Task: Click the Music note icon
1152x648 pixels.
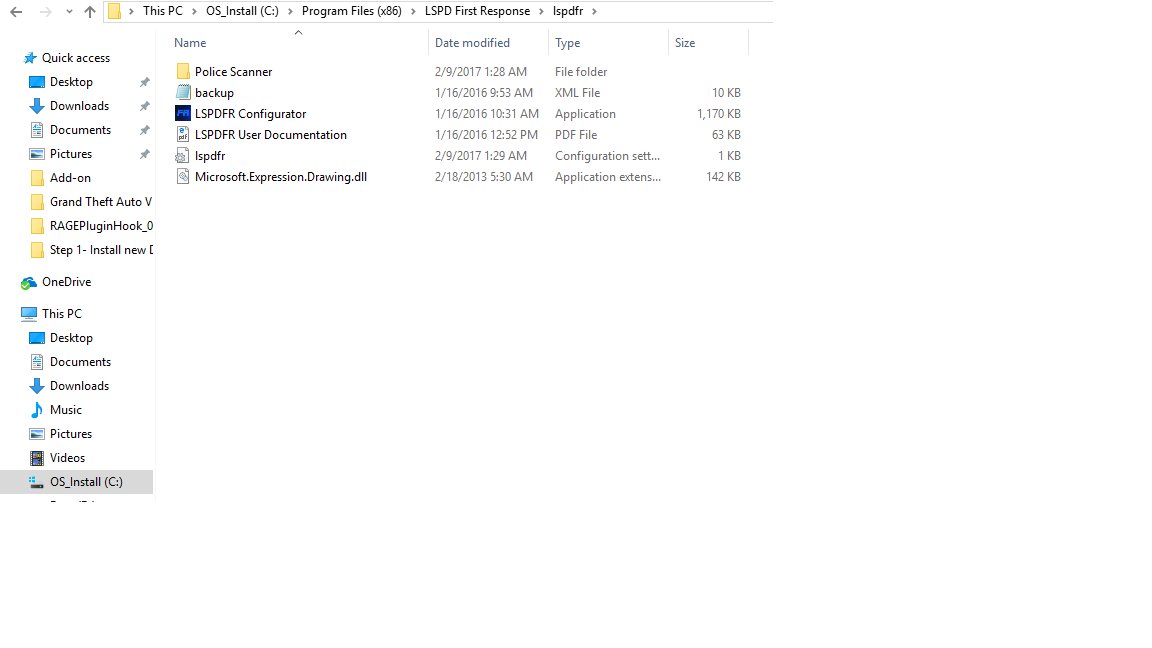Action: pyautogui.click(x=37, y=410)
